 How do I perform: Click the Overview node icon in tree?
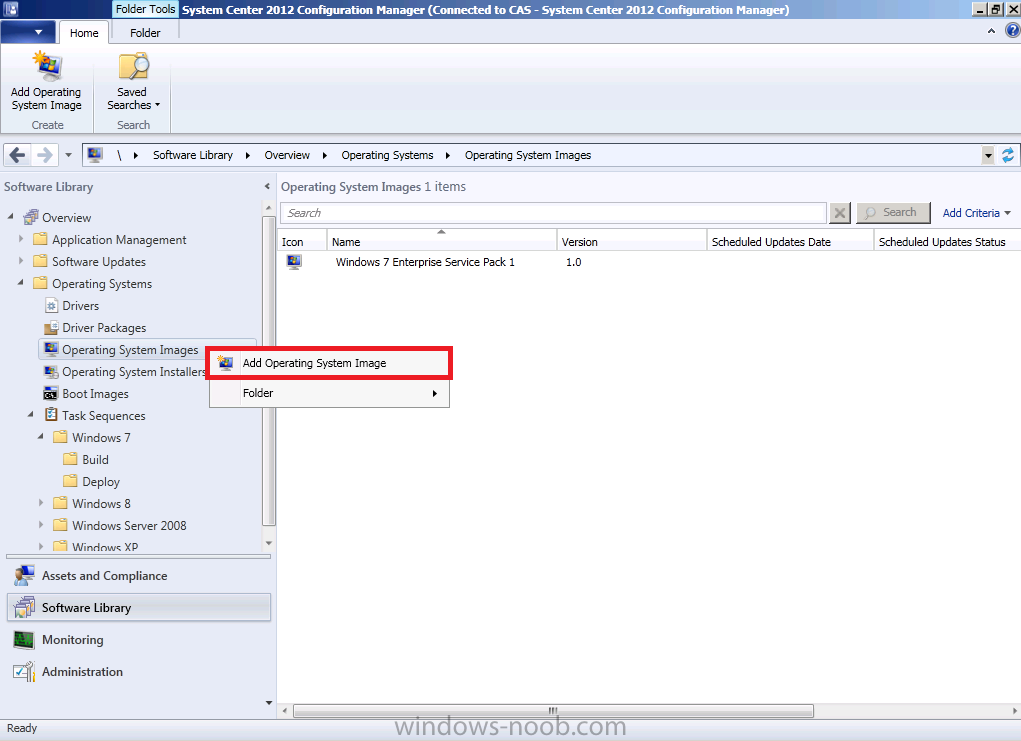pos(31,217)
